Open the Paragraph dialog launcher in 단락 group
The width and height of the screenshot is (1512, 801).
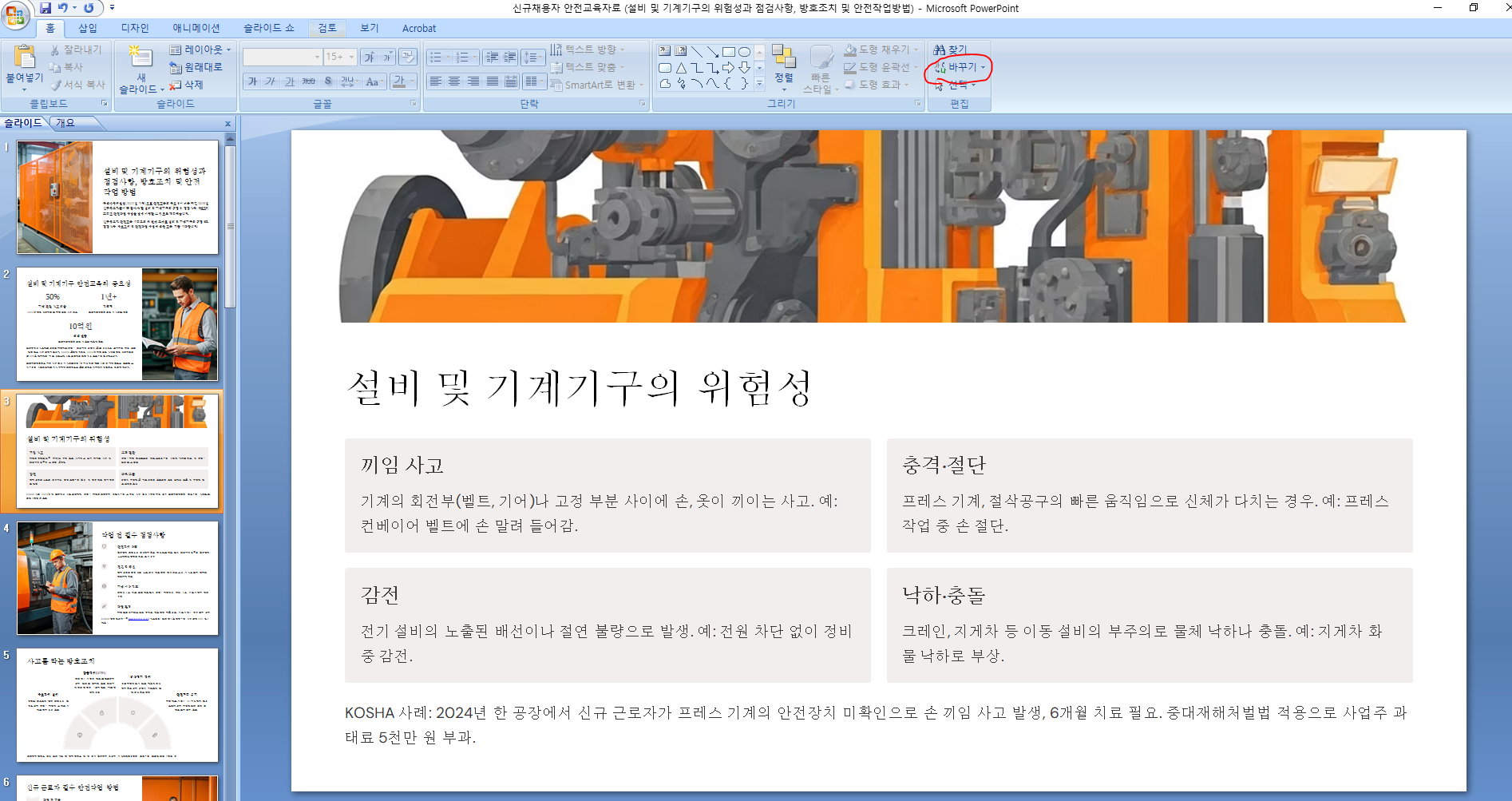coord(643,104)
